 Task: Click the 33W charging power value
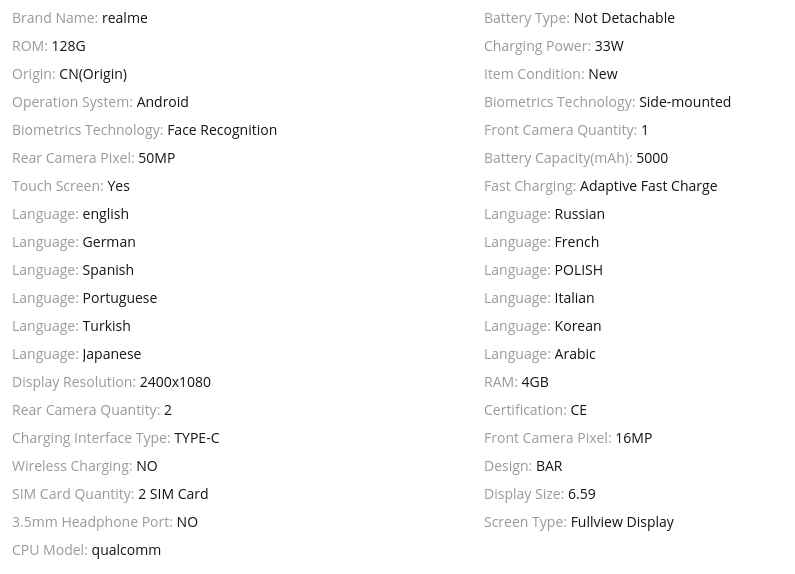609,46
